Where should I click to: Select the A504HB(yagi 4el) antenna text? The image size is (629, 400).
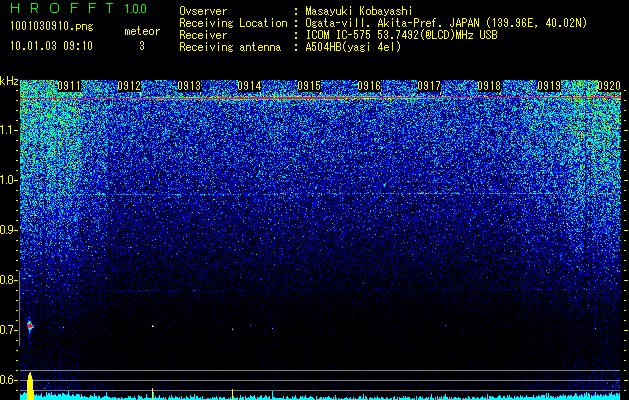click(x=353, y=47)
